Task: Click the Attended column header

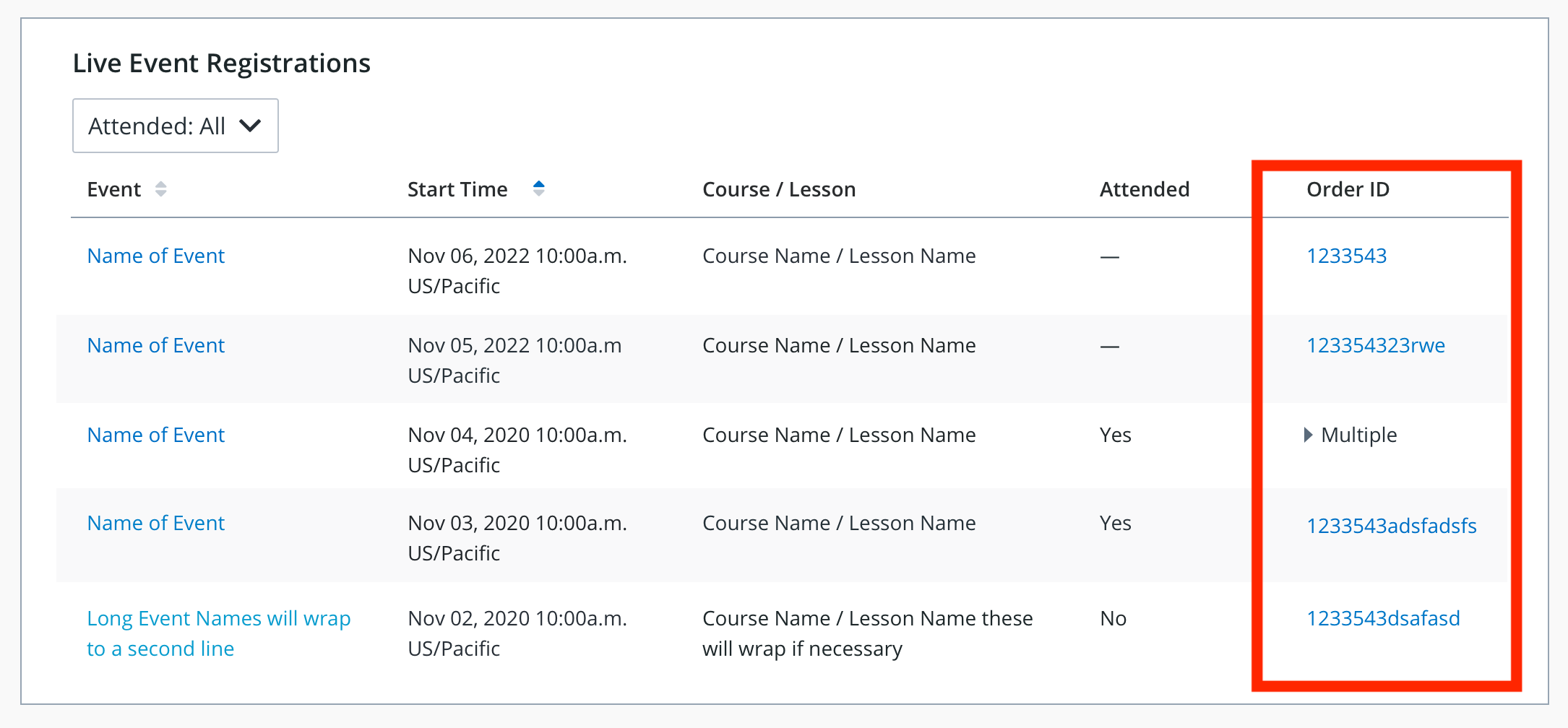Action: 1145,189
